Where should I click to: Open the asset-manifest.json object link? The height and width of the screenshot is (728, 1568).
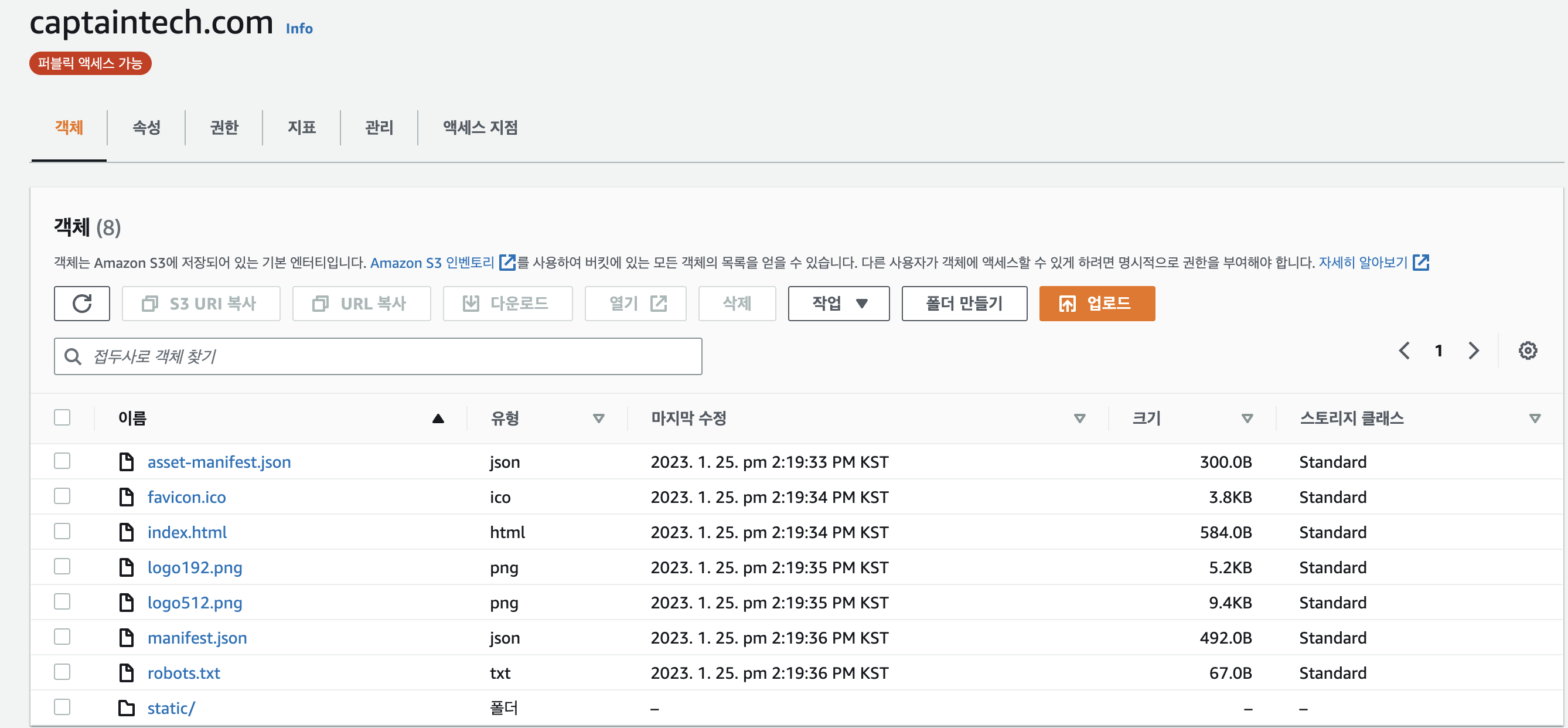(x=219, y=462)
